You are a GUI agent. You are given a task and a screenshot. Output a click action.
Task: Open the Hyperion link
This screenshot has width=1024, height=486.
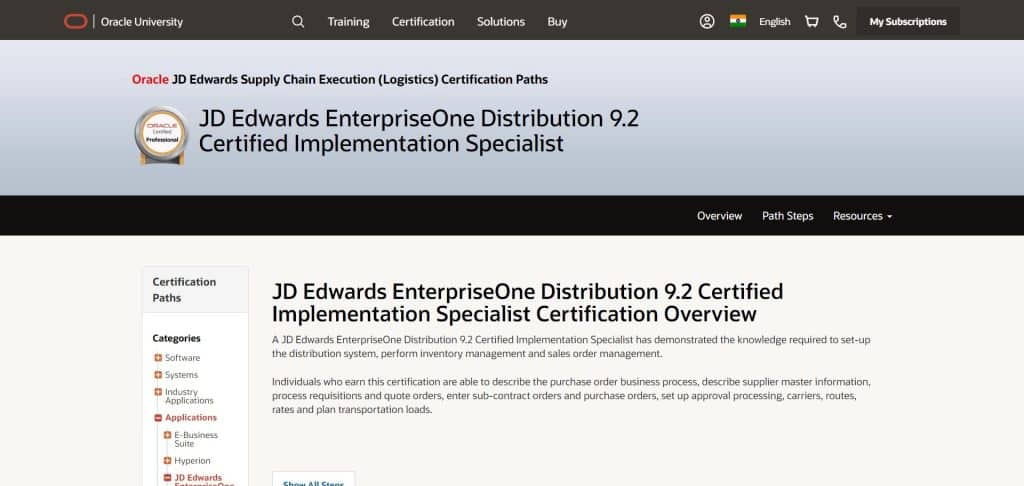click(192, 461)
